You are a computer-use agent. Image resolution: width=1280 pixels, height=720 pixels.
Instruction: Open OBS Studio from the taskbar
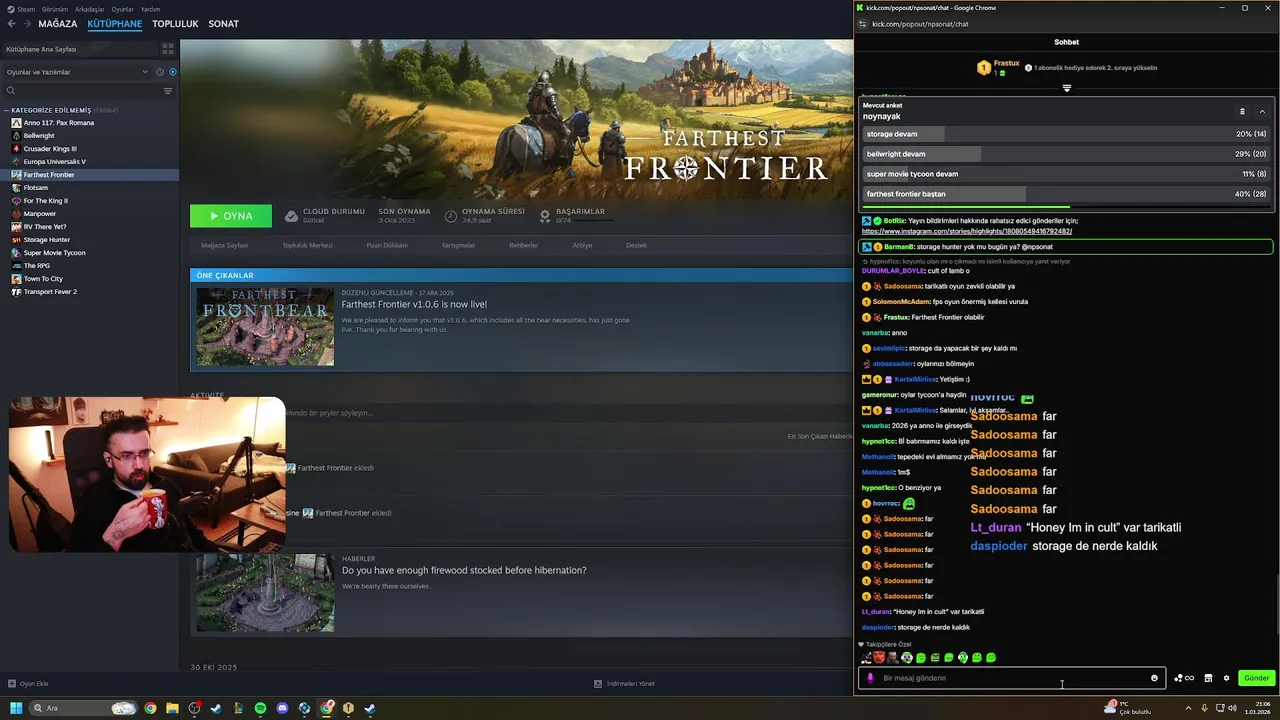pyautogui.click(x=194, y=708)
